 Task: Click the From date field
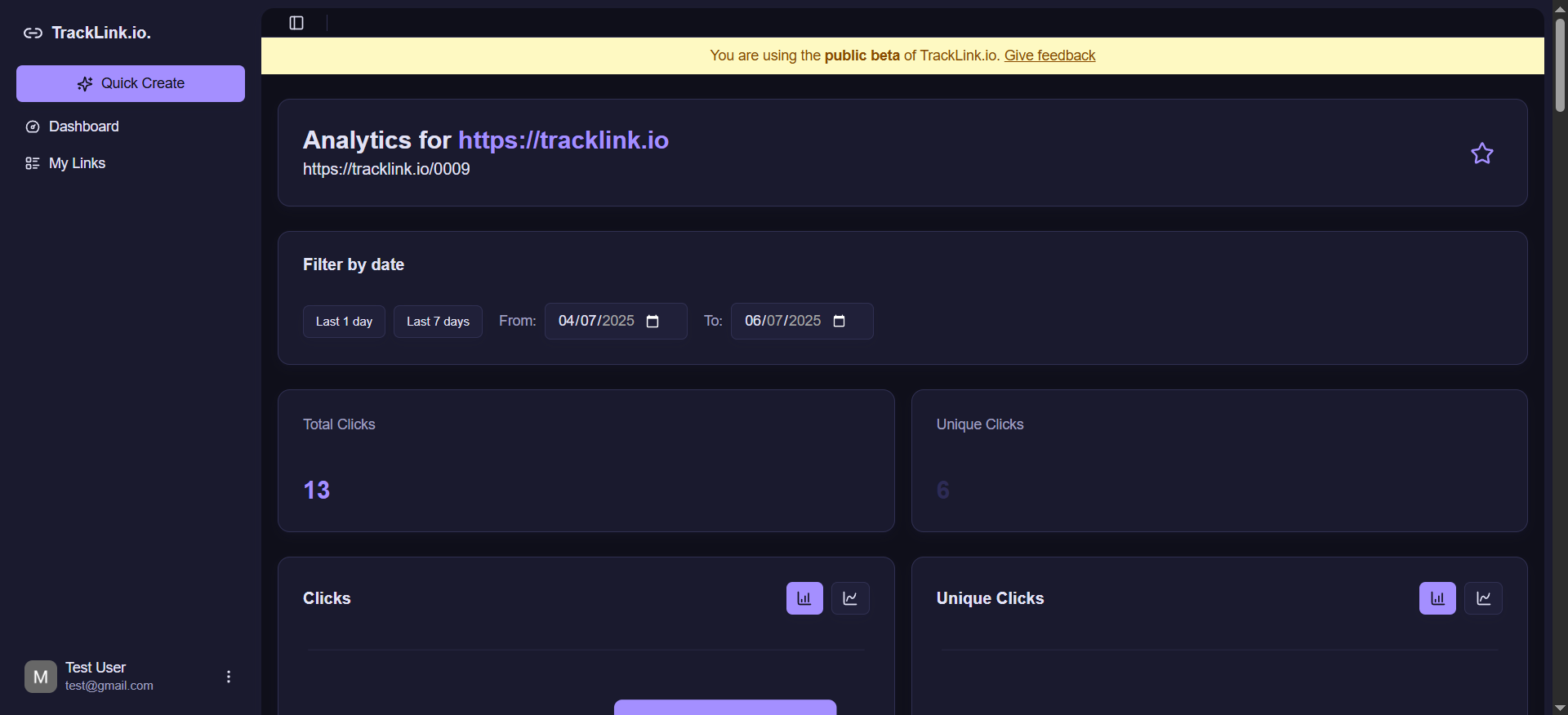tap(616, 321)
